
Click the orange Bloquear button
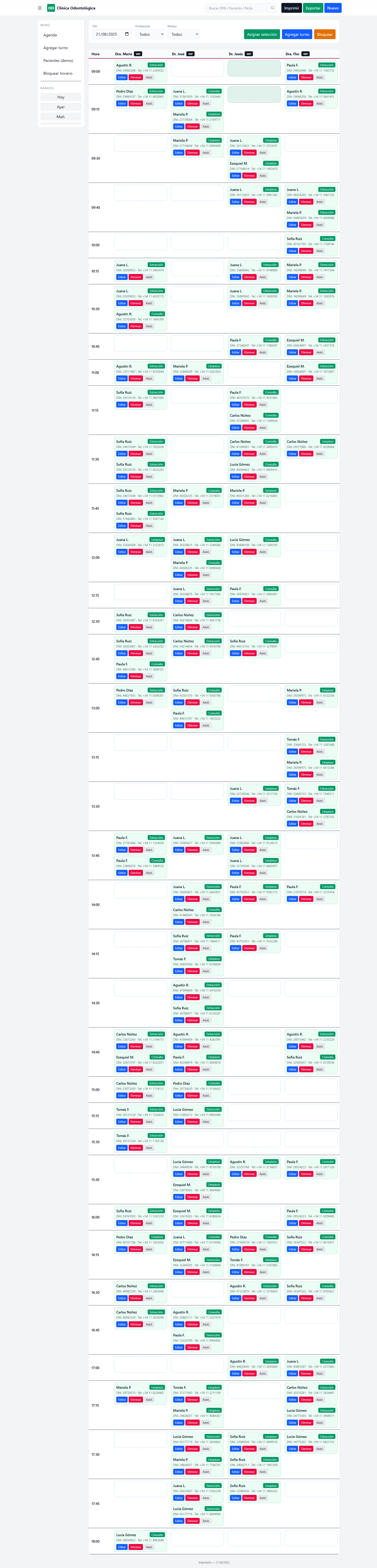[x=325, y=34]
